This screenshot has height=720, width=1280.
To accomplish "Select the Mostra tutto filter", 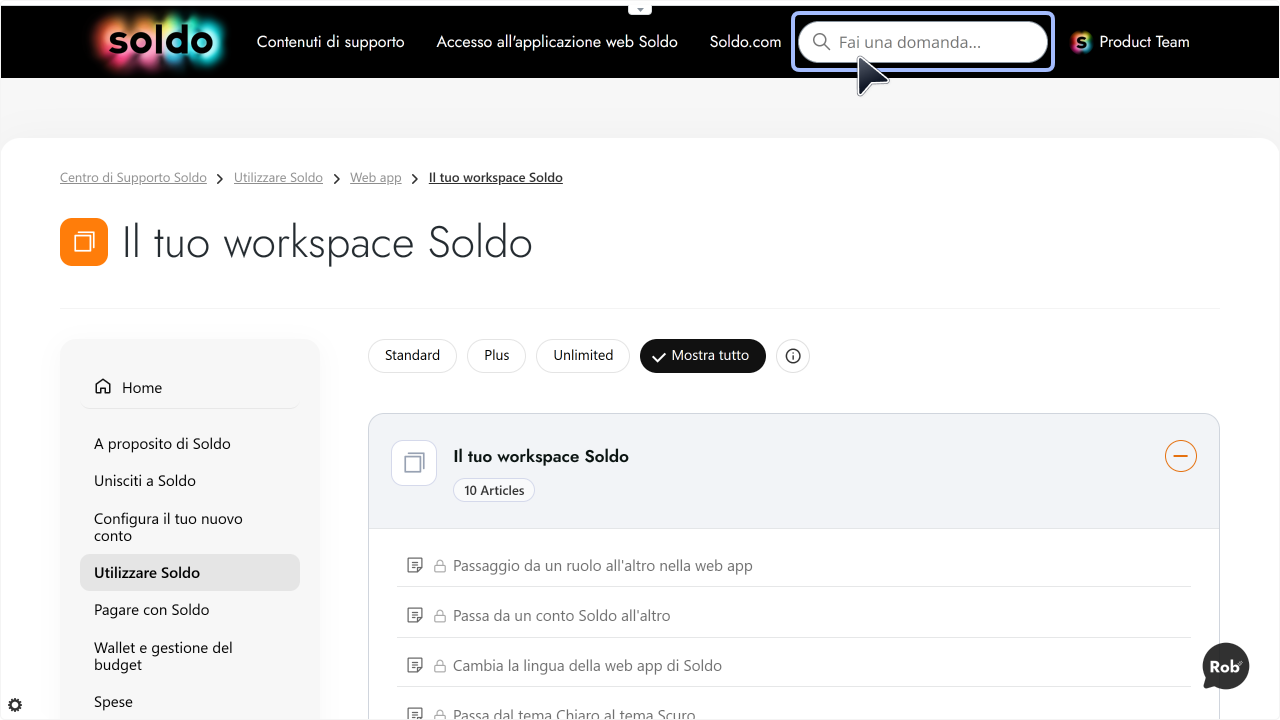I will pyautogui.click(x=703, y=356).
